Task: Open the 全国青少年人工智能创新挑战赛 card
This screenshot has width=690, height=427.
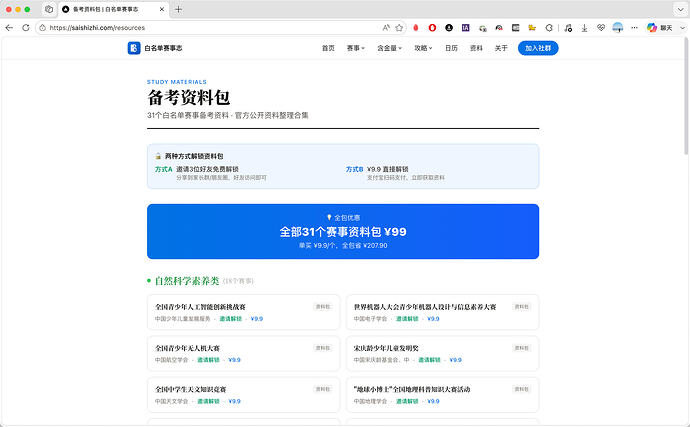Action: point(243,312)
